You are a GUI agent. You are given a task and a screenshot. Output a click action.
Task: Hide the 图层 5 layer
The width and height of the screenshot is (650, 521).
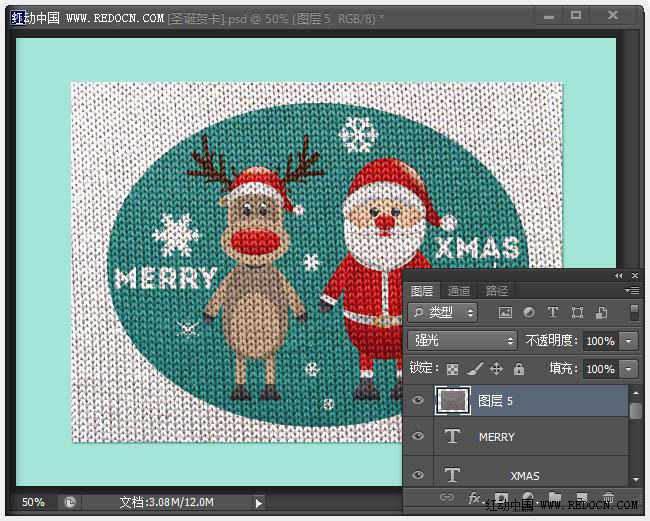418,401
